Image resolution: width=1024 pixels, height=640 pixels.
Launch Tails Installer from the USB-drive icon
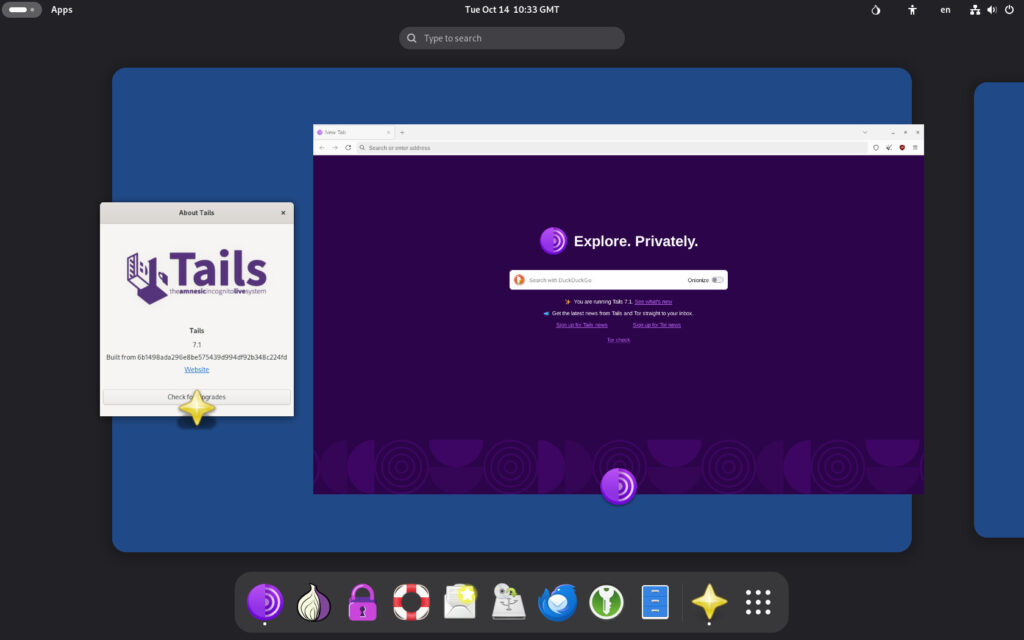[x=508, y=601]
